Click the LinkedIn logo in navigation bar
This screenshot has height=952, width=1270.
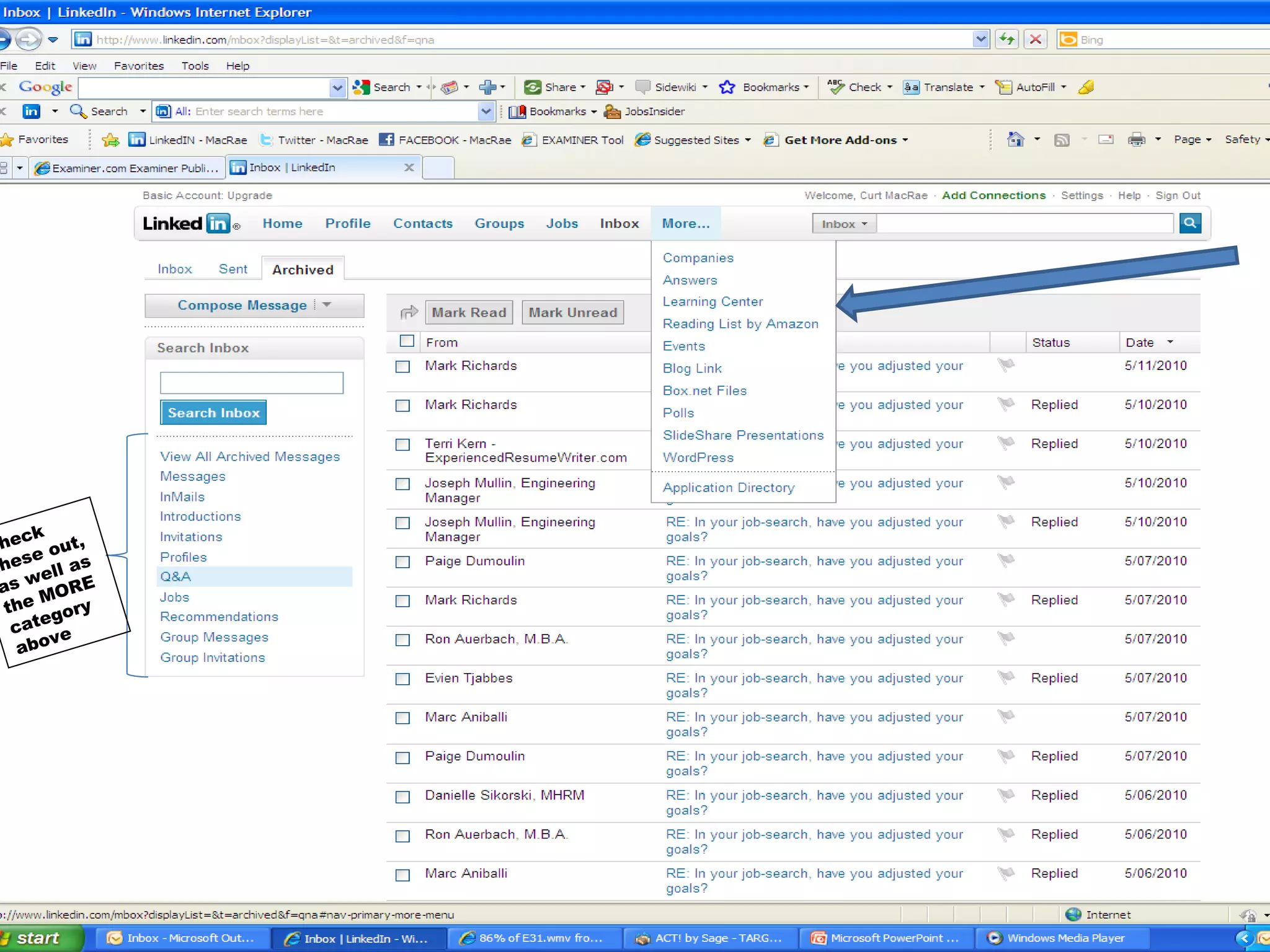point(191,223)
